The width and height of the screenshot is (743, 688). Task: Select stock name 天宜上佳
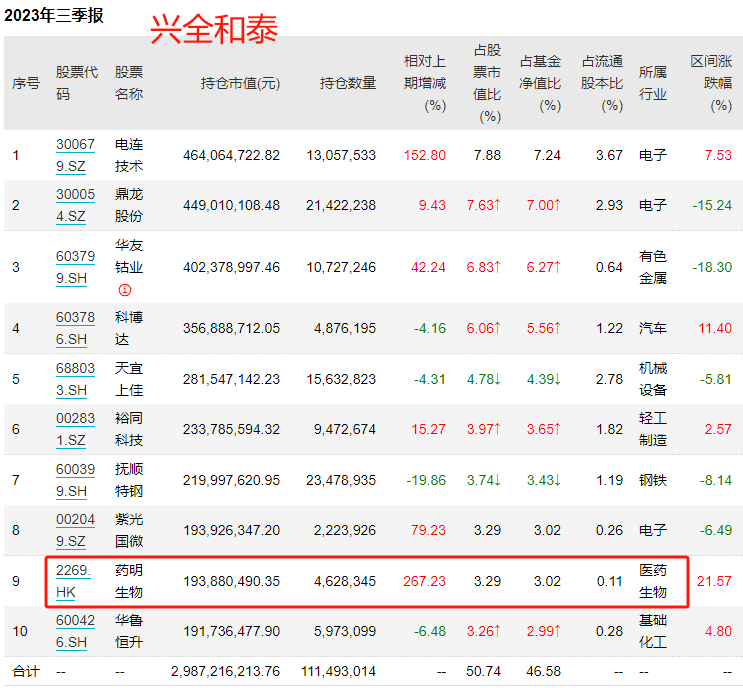click(x=128, y=379)
